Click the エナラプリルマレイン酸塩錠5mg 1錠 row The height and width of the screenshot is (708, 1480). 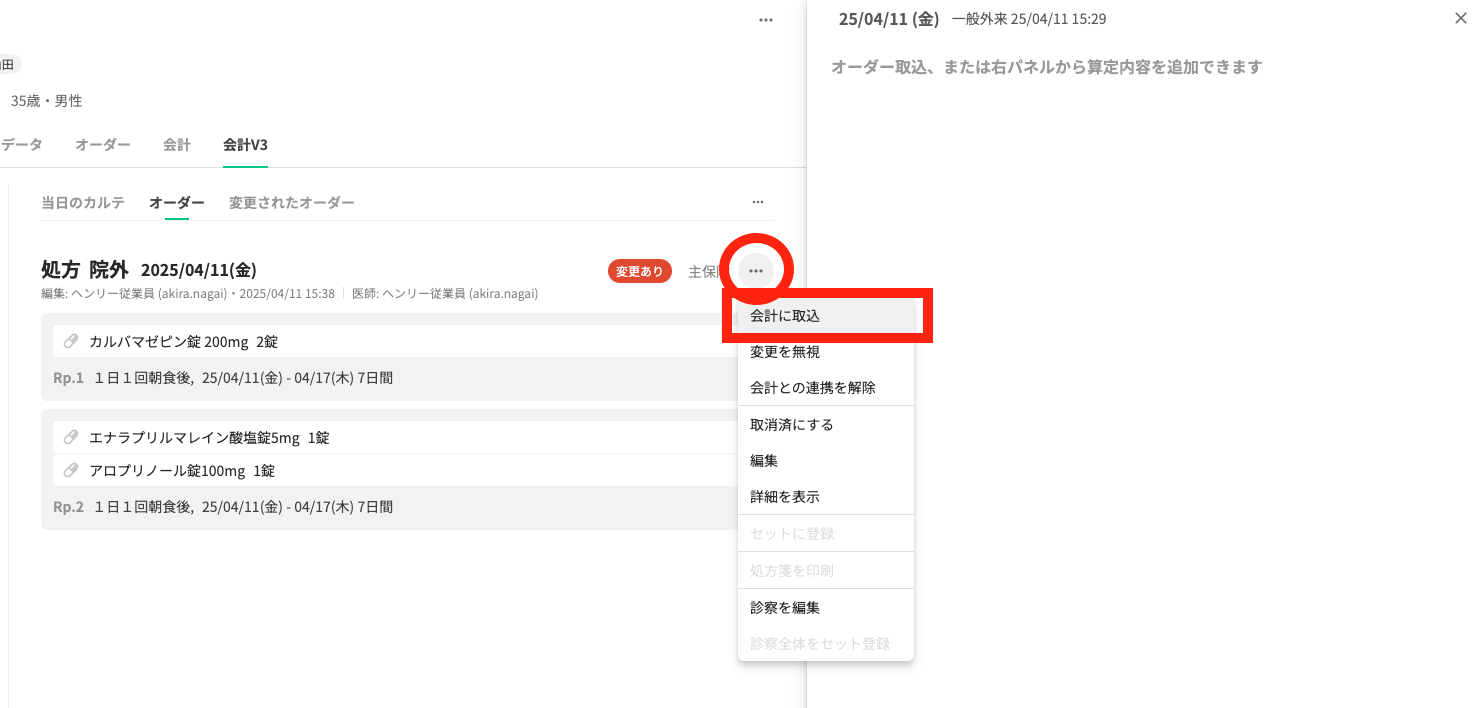(395, 437)
